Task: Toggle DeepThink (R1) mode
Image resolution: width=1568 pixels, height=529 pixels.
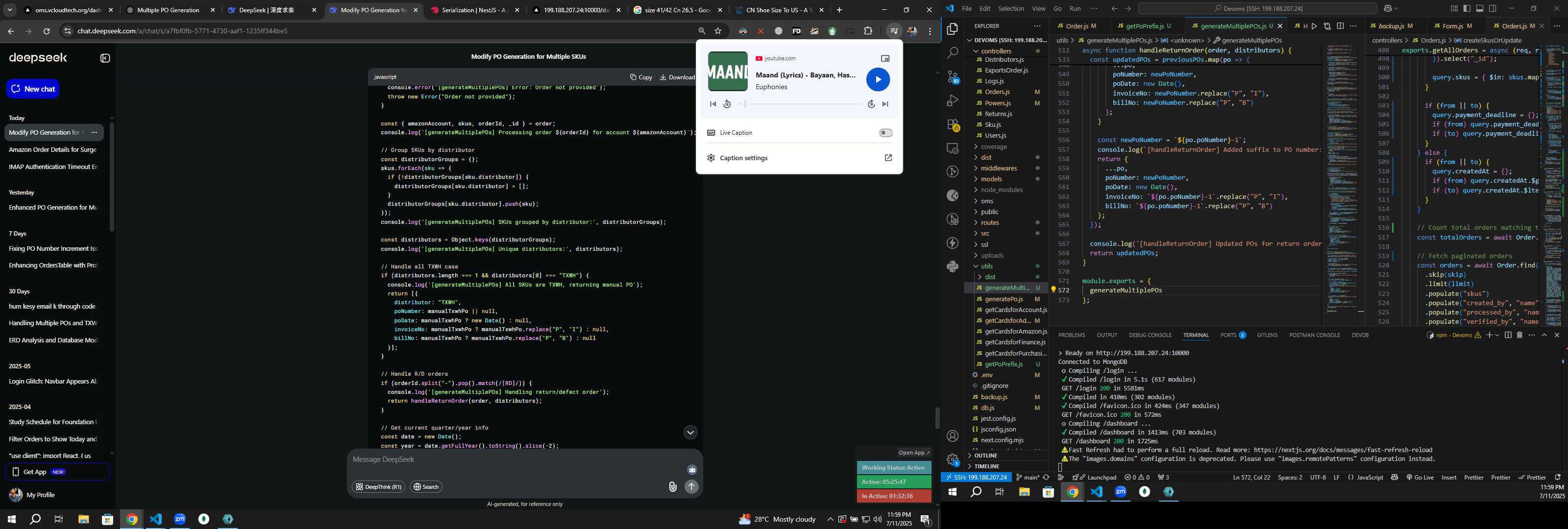Action: coord(379,487)
